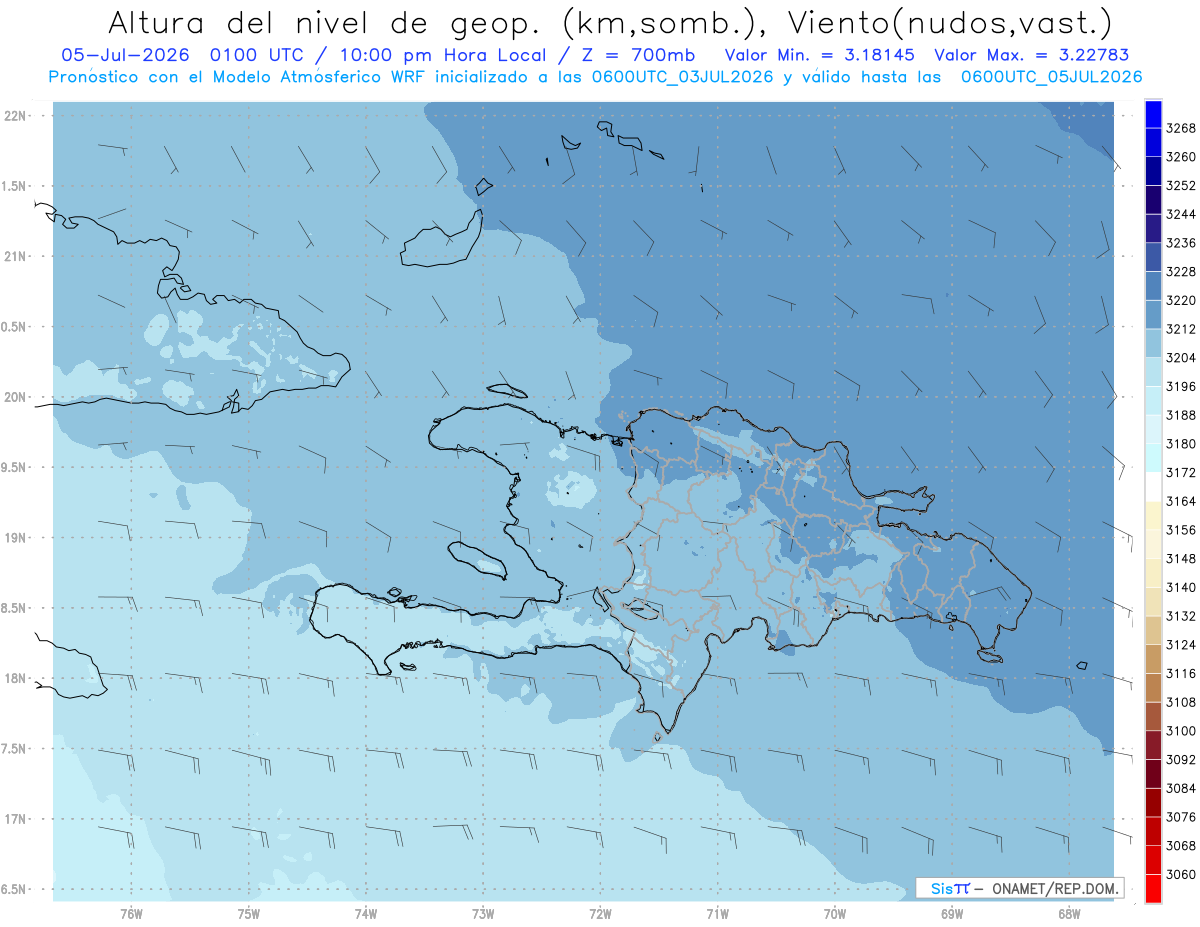The image size is (1200, 927).
Task: Click the '18N' latitude label
Action: 16,678
